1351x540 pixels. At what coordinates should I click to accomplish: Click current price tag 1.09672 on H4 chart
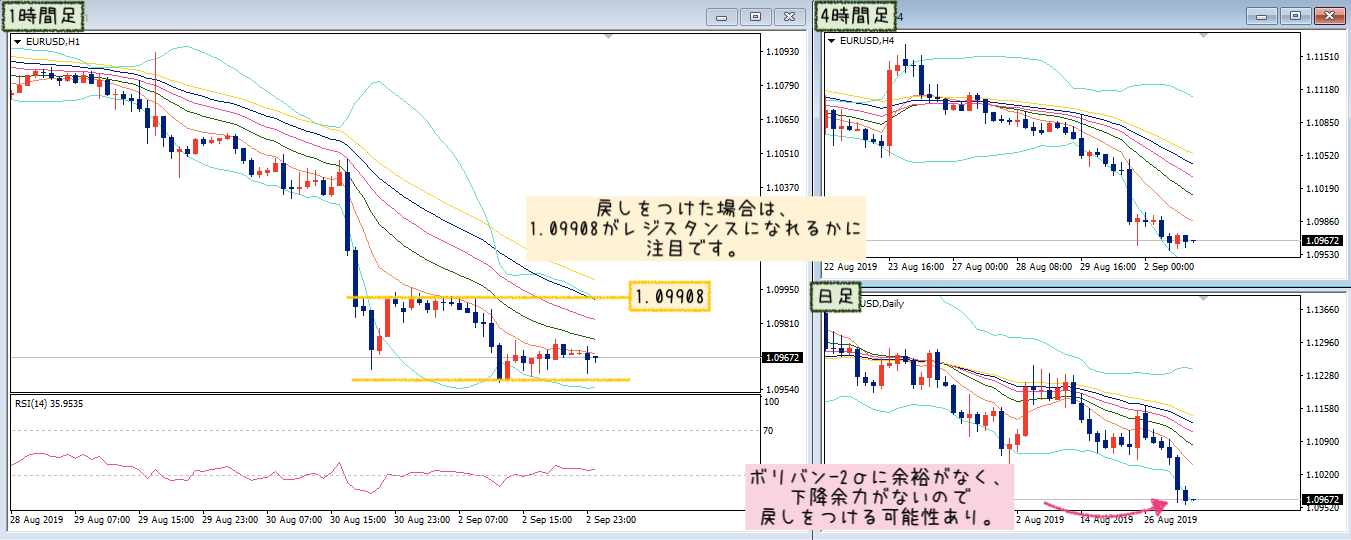point(1323,241)
